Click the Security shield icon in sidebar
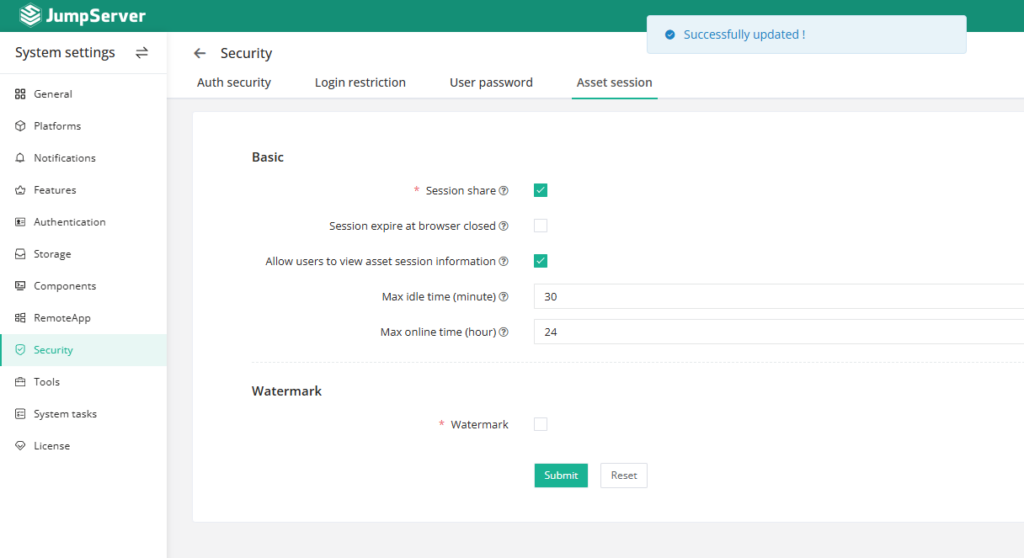1024x558 pixels. pos(20,350)
